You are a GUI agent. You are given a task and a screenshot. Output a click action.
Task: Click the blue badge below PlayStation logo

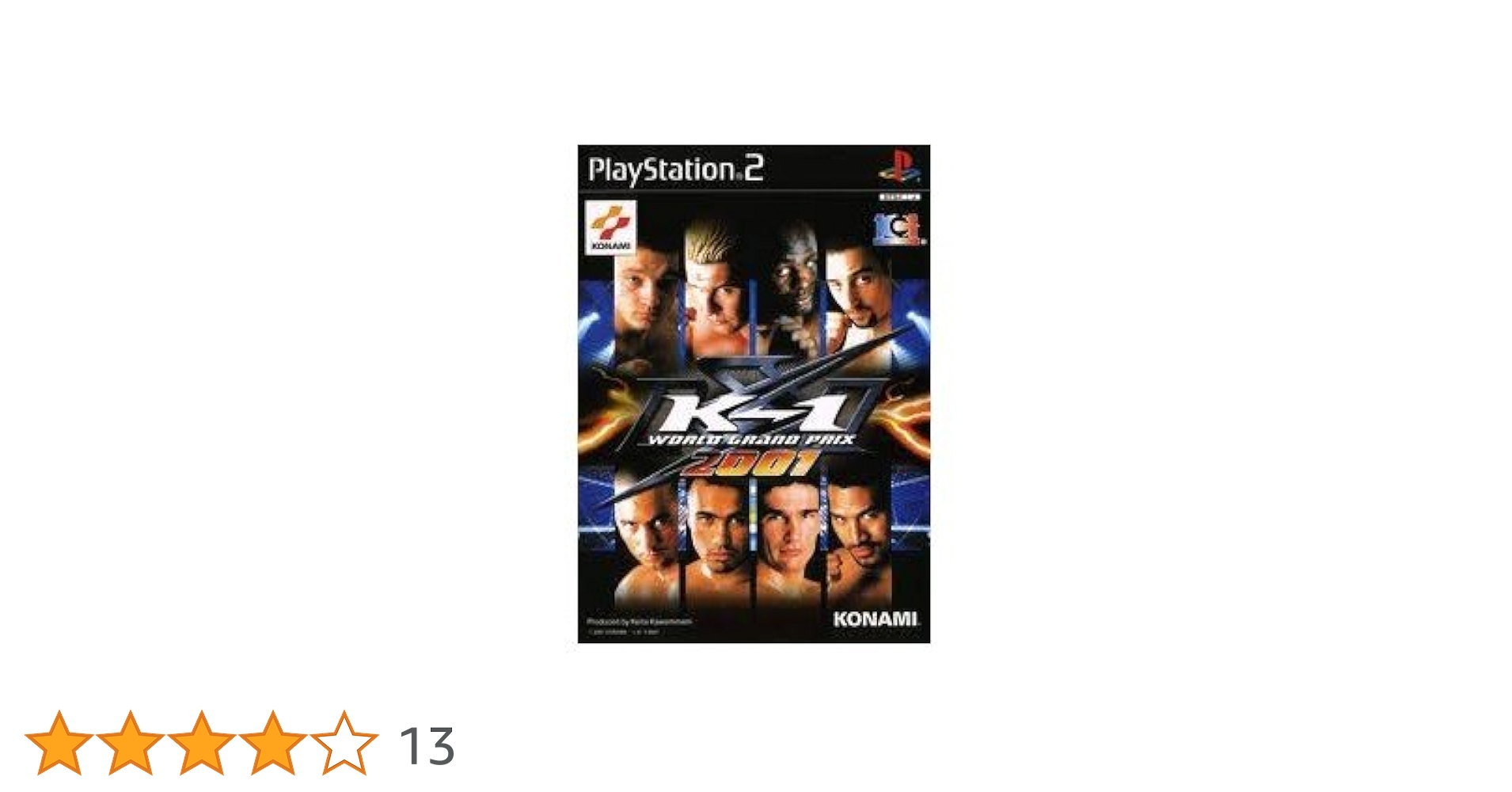pos(898,229)
